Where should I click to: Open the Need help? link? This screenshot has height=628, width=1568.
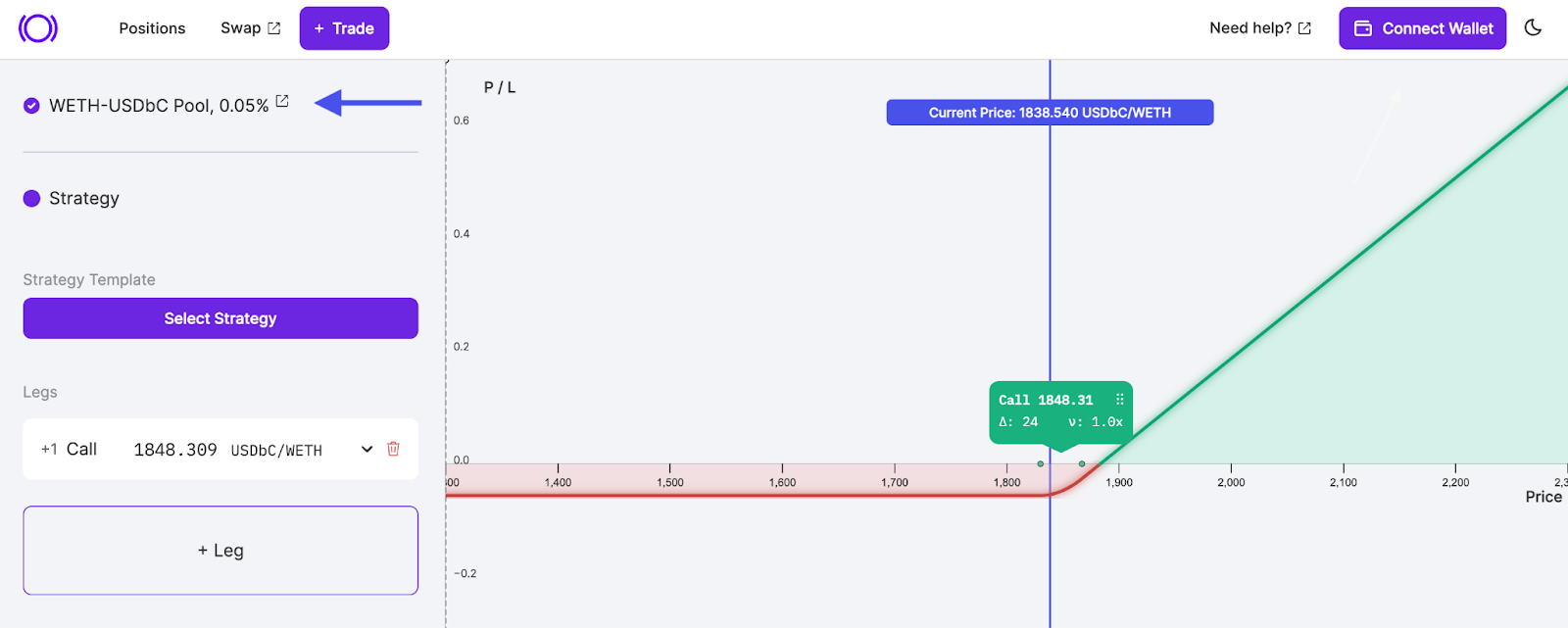click(x=1250, y=28)
